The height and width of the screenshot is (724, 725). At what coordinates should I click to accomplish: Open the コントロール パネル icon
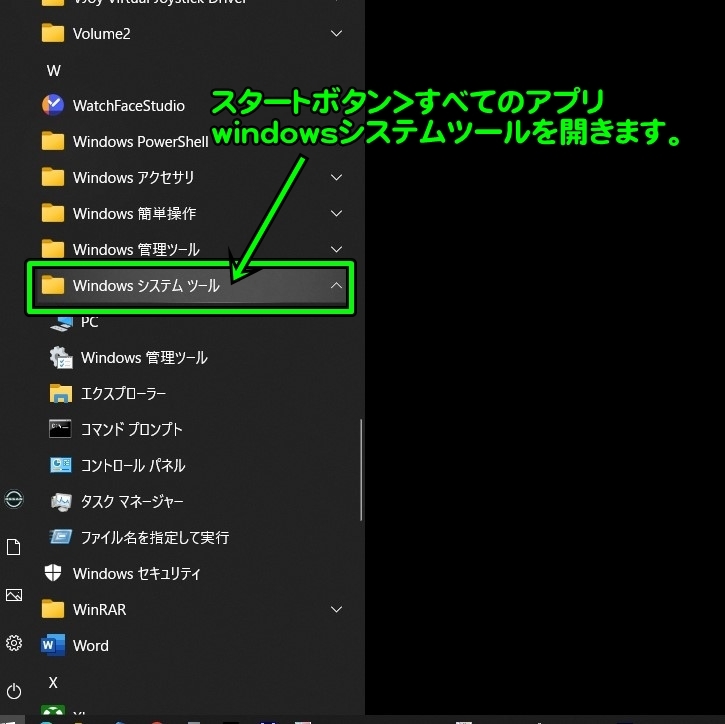click(x=61, y=465)
